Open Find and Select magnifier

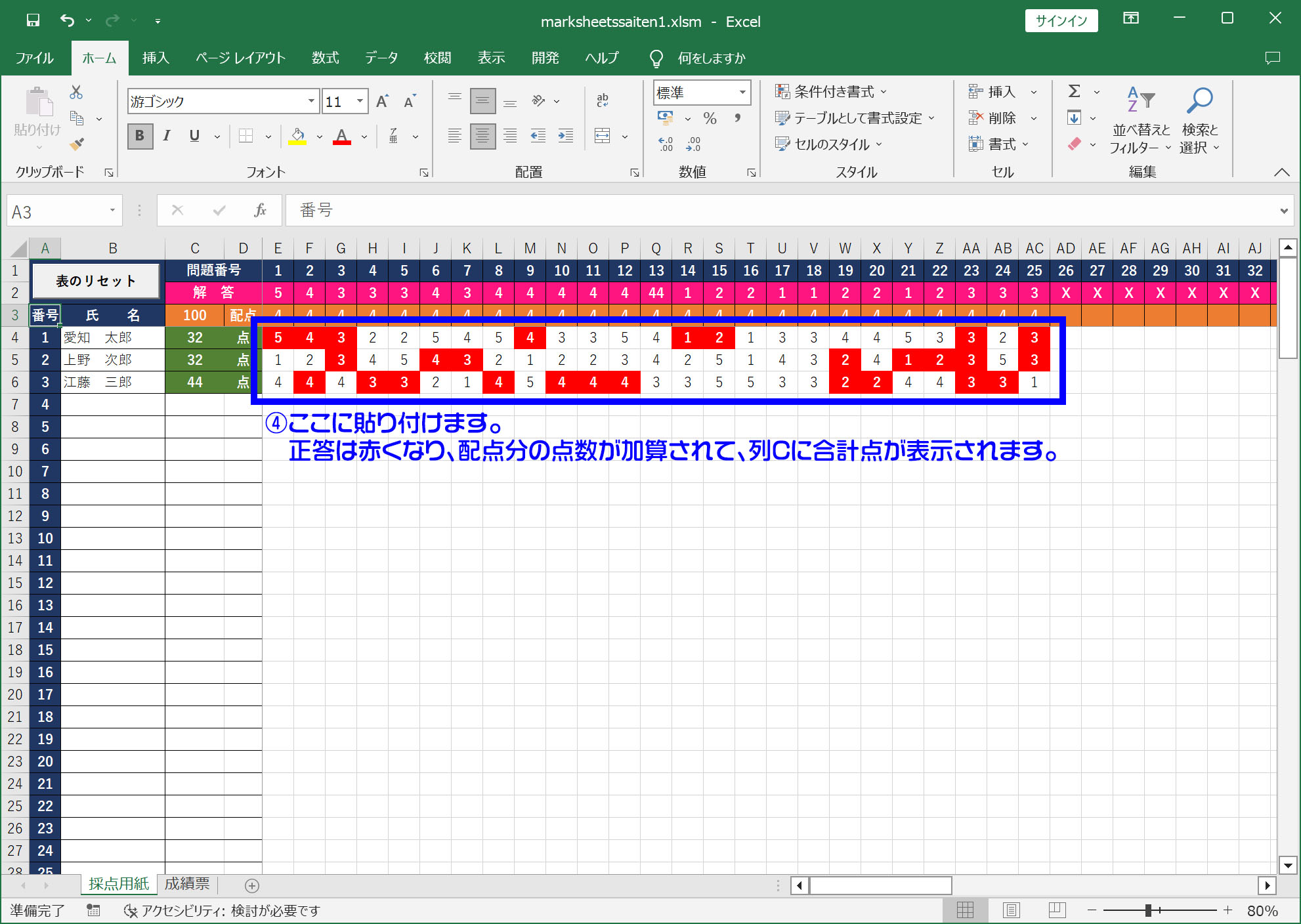point(1199,121)
